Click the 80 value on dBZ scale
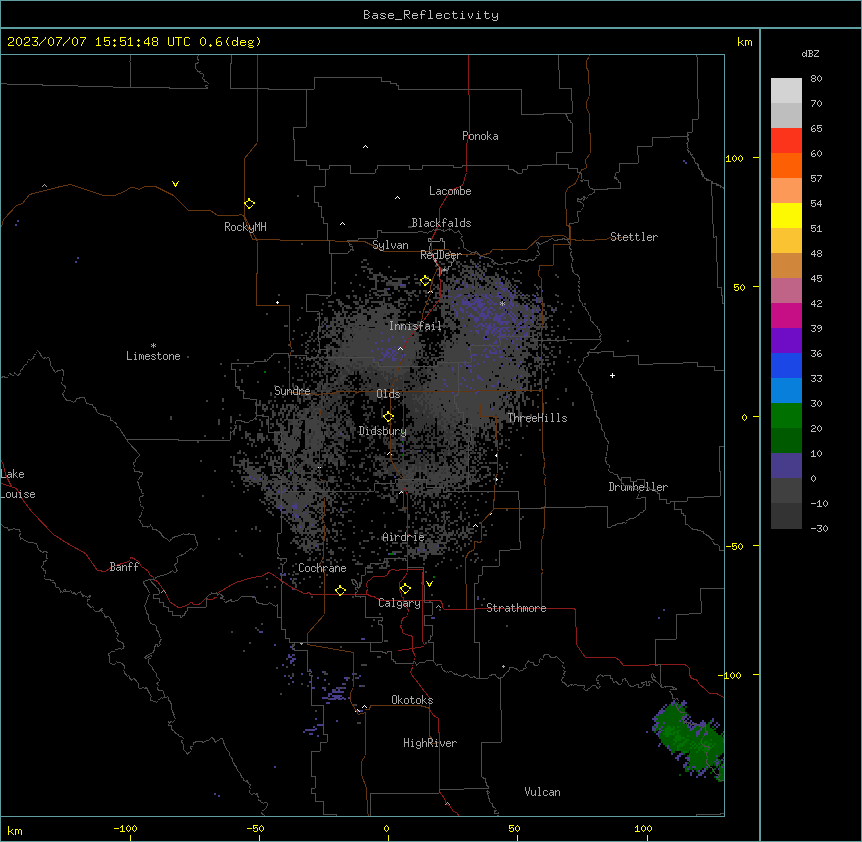Viewport: 862px width, 842px height. click(x=816, y=79)
